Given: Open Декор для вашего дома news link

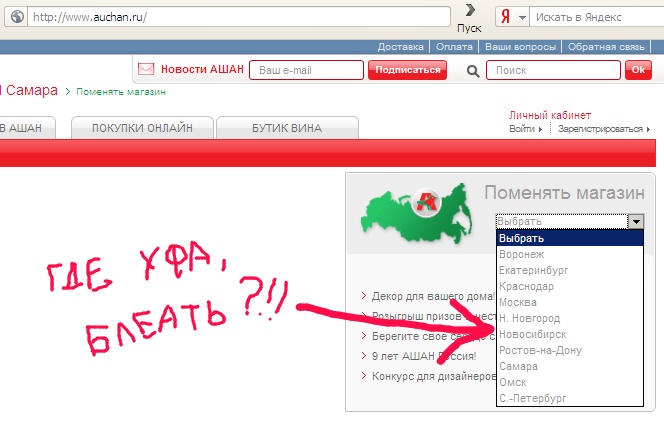Looking at the screenshot, I should tap(433, 296).
